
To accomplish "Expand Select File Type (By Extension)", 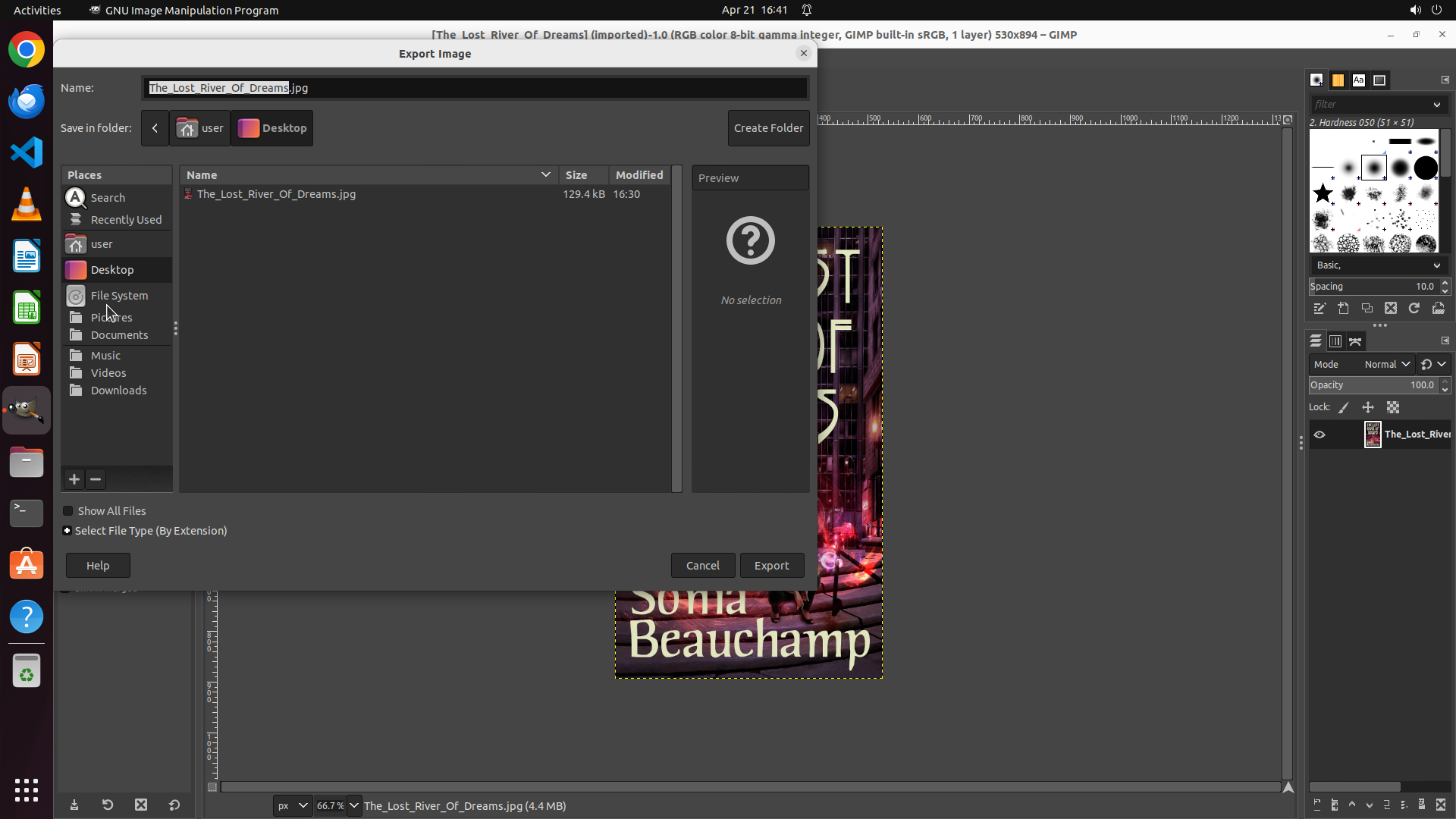I will 67,531.
